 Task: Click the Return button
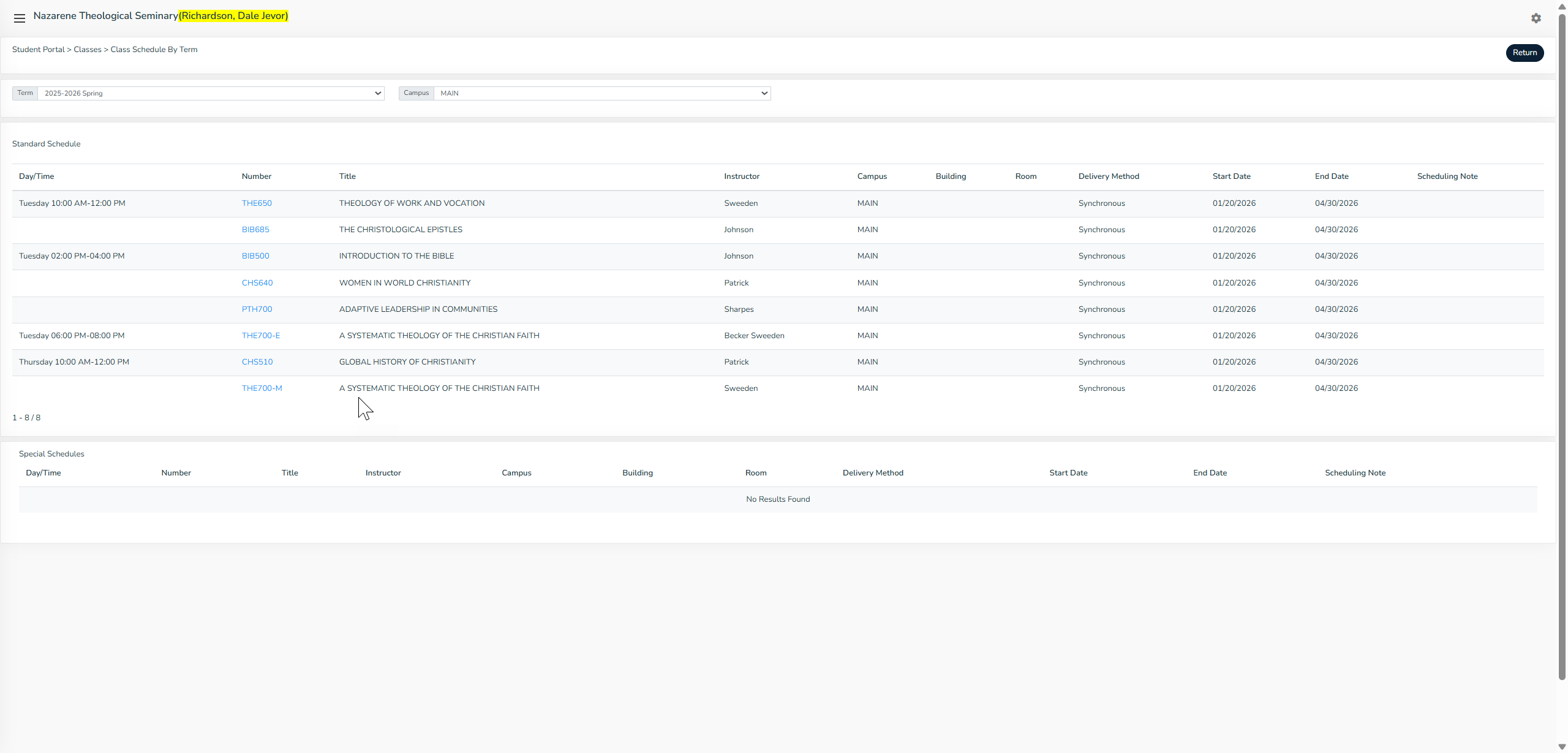click(x=1524, y=53)
